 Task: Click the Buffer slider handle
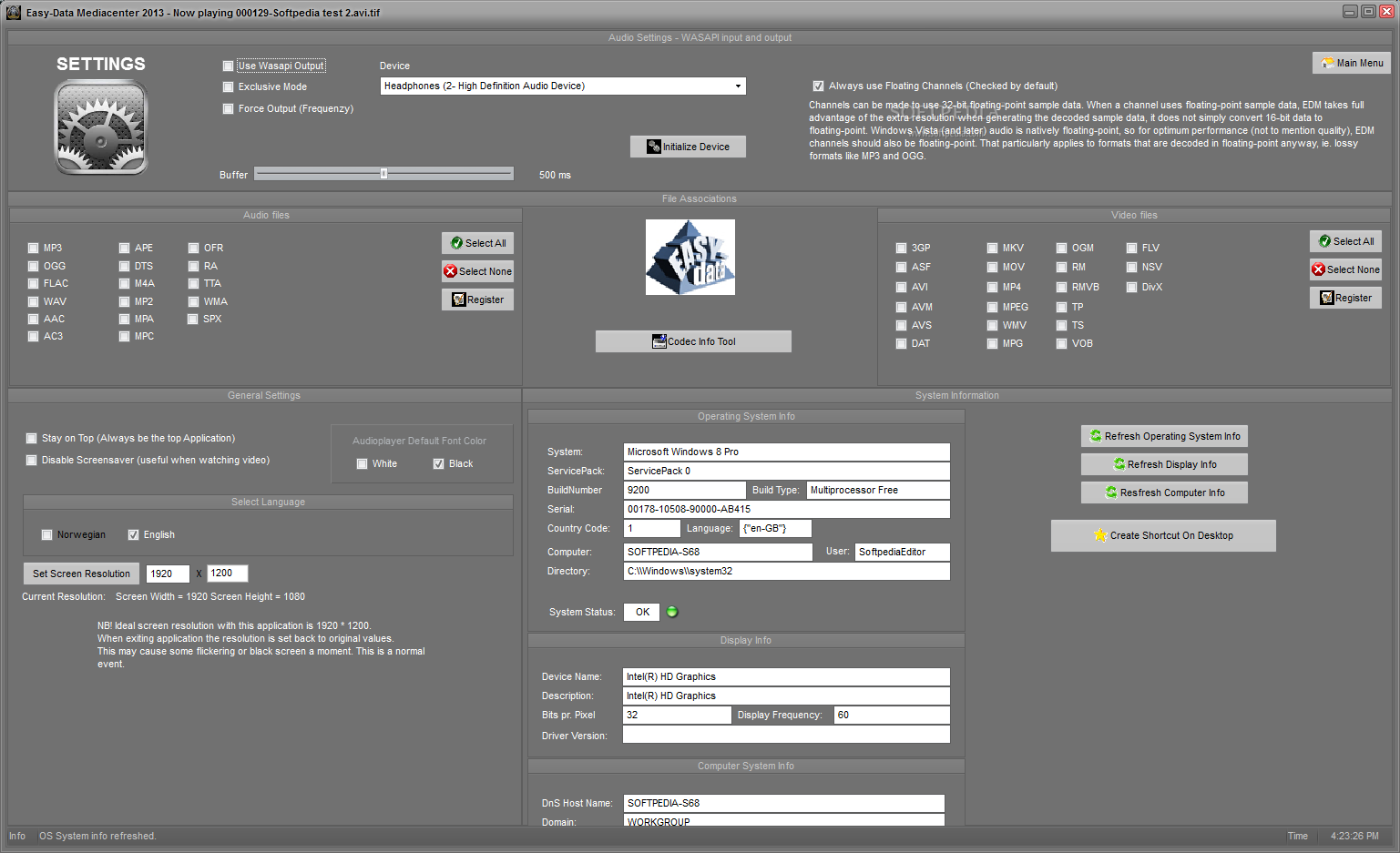pos(383,173)
